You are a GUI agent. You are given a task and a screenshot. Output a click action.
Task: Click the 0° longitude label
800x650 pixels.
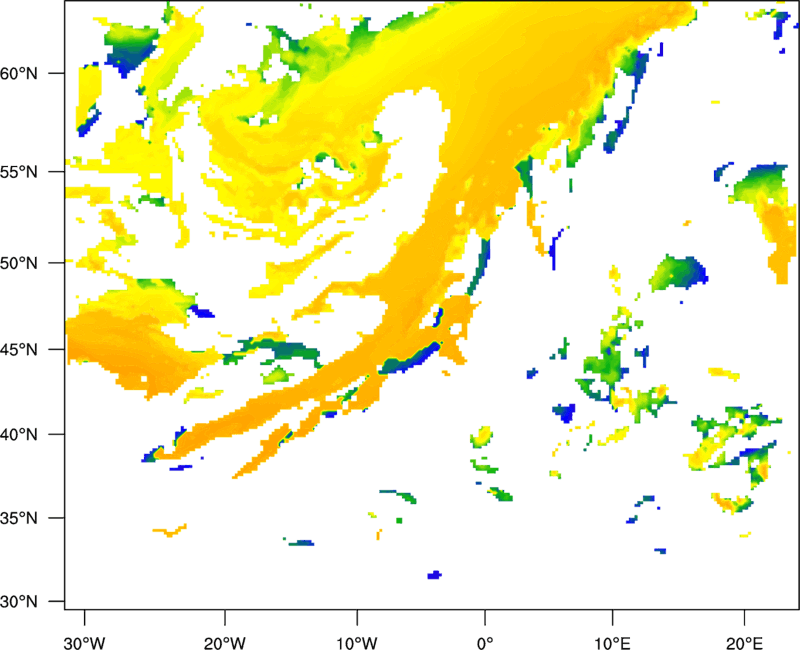pos(485,643)
